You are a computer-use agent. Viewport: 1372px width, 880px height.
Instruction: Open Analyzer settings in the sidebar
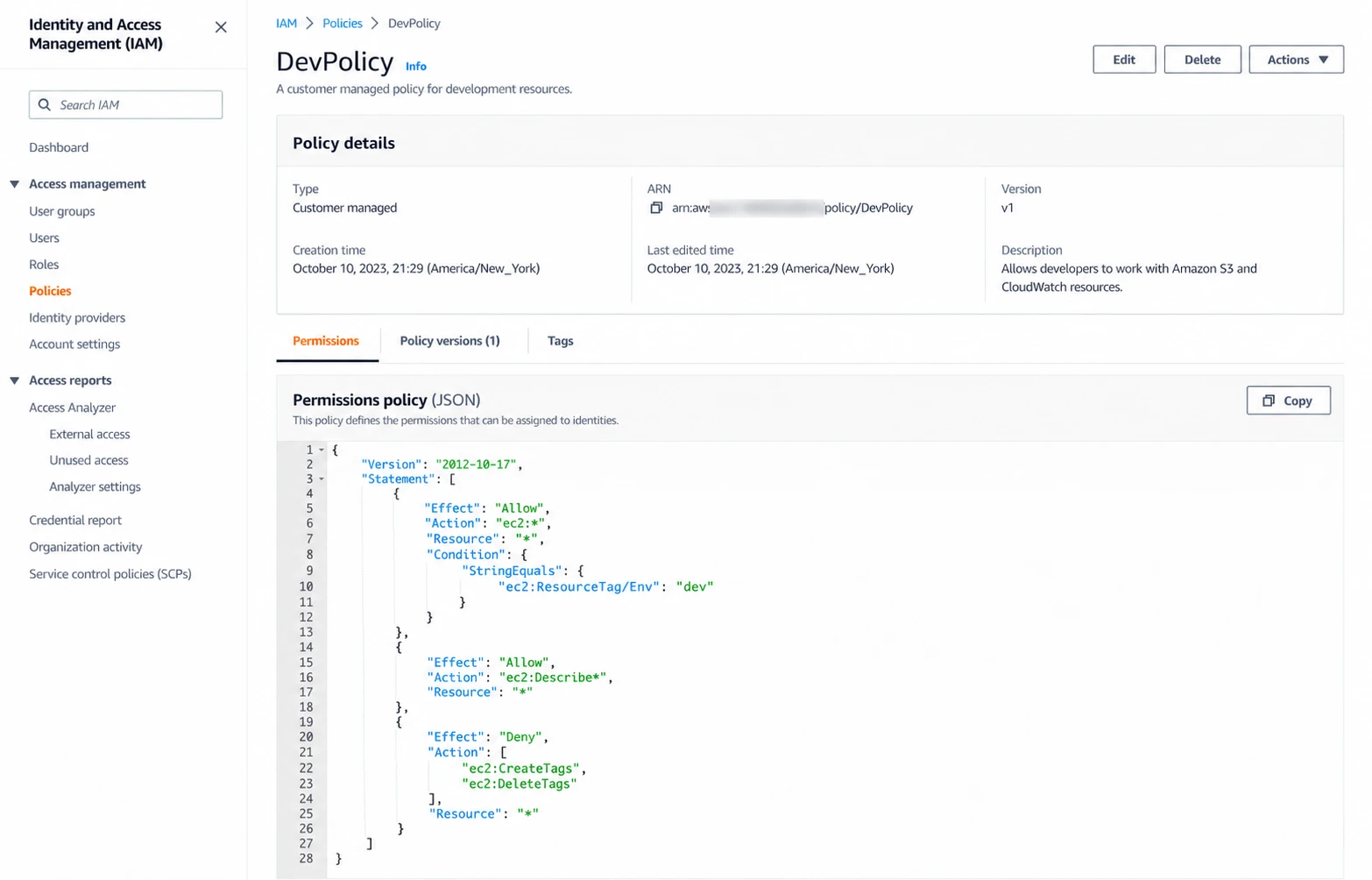click(x=95, y=486)
